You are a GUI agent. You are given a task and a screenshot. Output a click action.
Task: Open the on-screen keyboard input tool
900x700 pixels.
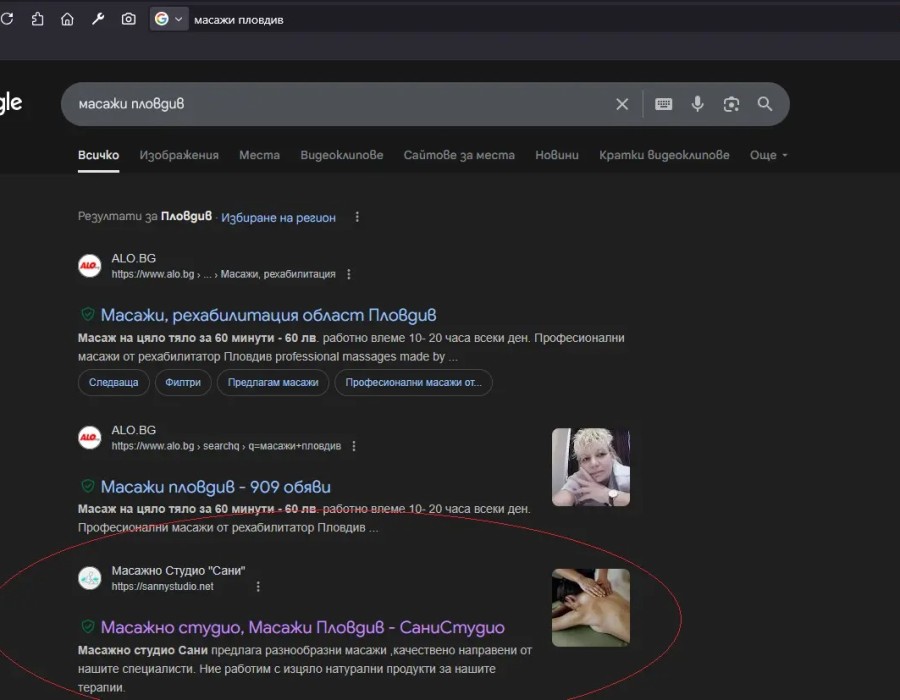coord(663,104)
